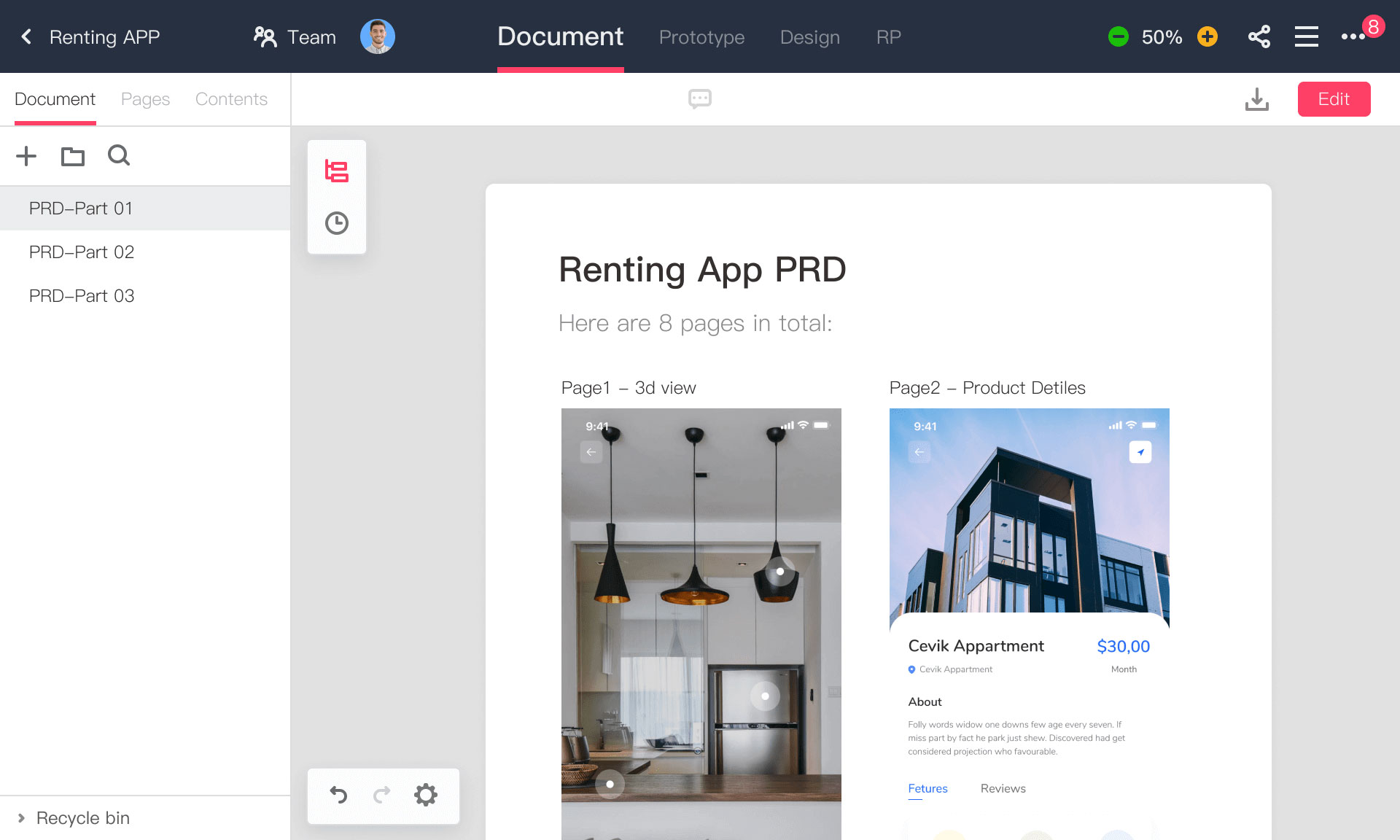The height and width of the screenshot is (840, 1400).
Task: Click the Cevik Appartment title
Action: pyautogui.click(x=976, y=646)
